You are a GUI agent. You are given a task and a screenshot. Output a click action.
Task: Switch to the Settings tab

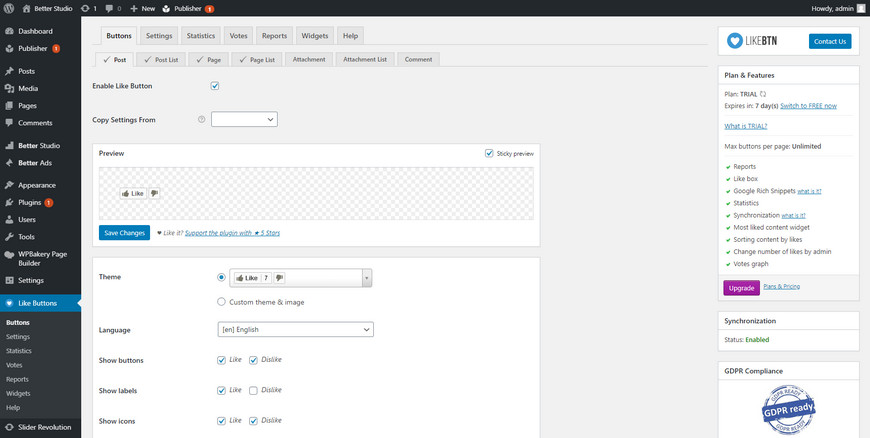(159, 36)
